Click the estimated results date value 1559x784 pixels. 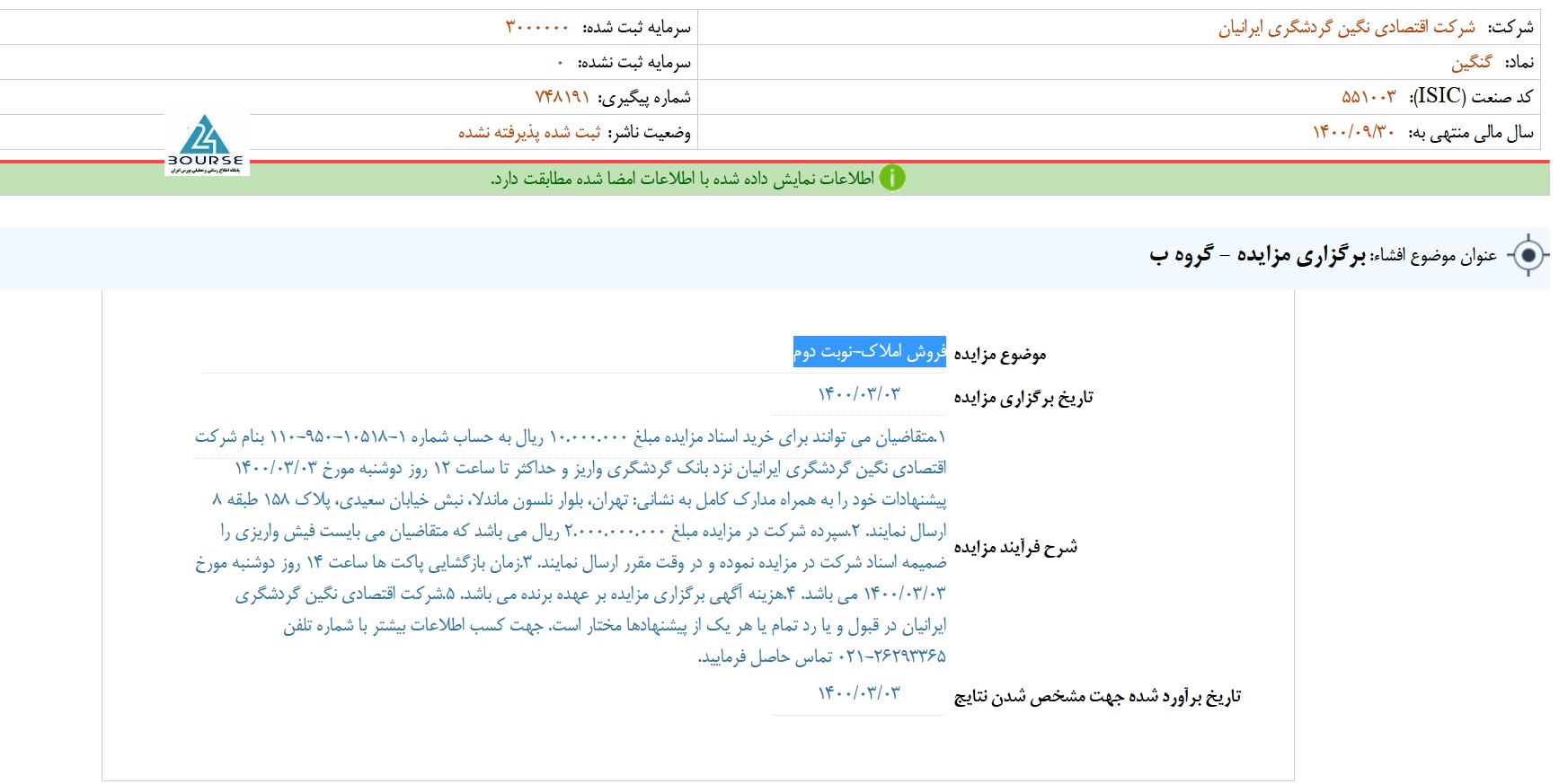click(858, 693)
